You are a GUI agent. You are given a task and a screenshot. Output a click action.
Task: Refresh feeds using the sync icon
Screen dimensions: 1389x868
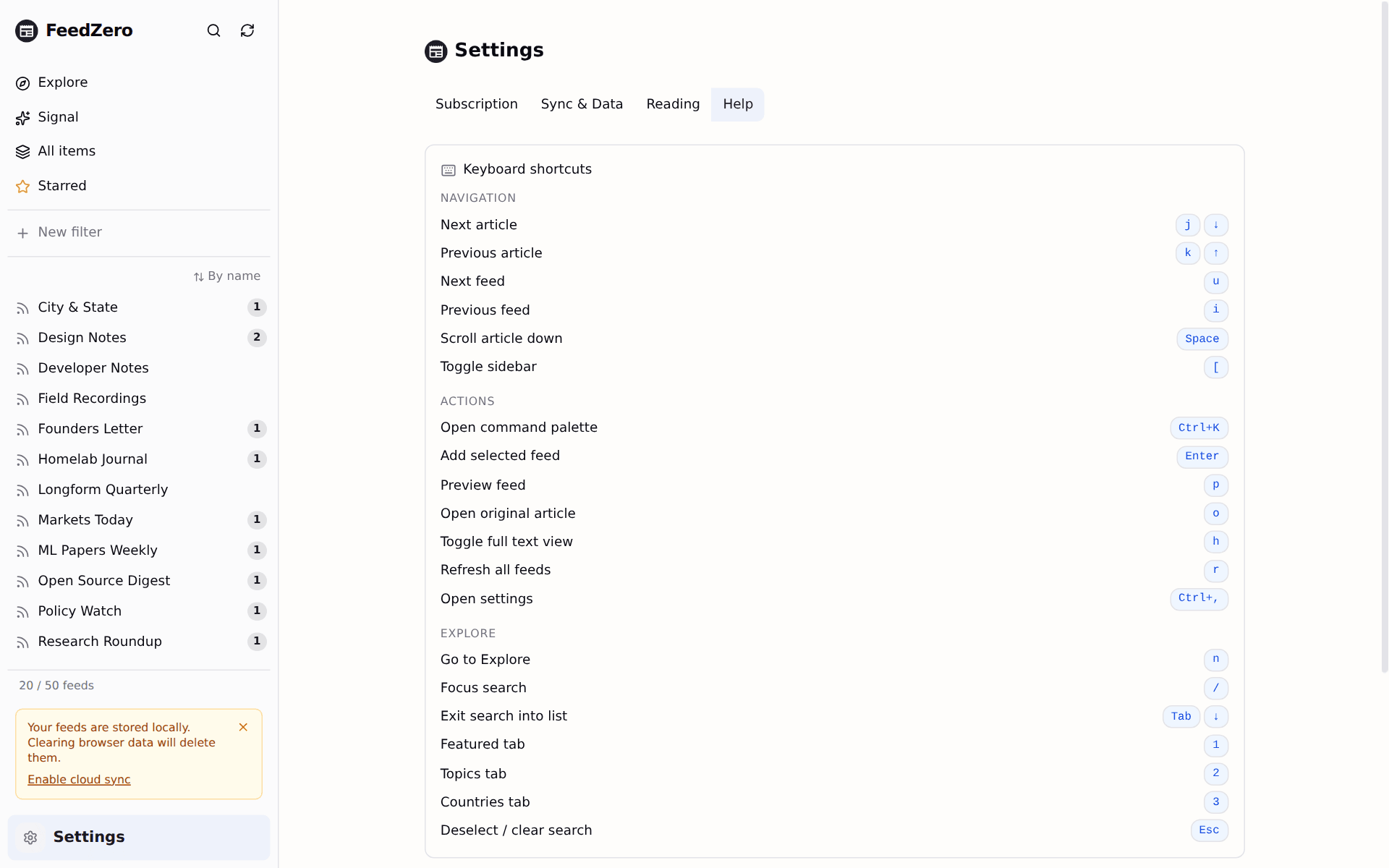(247, 30)
